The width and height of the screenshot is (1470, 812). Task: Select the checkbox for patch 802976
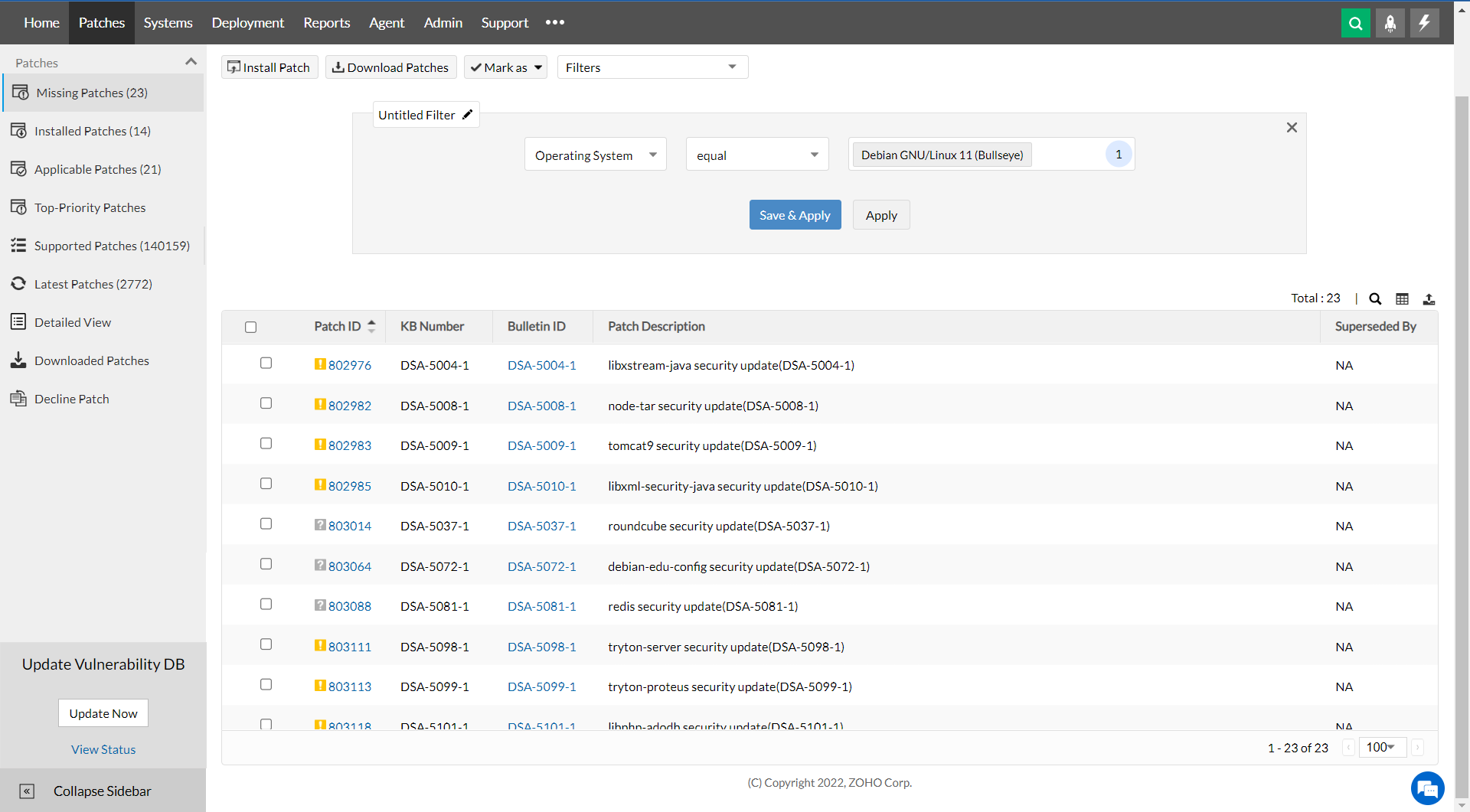[266, 364]
